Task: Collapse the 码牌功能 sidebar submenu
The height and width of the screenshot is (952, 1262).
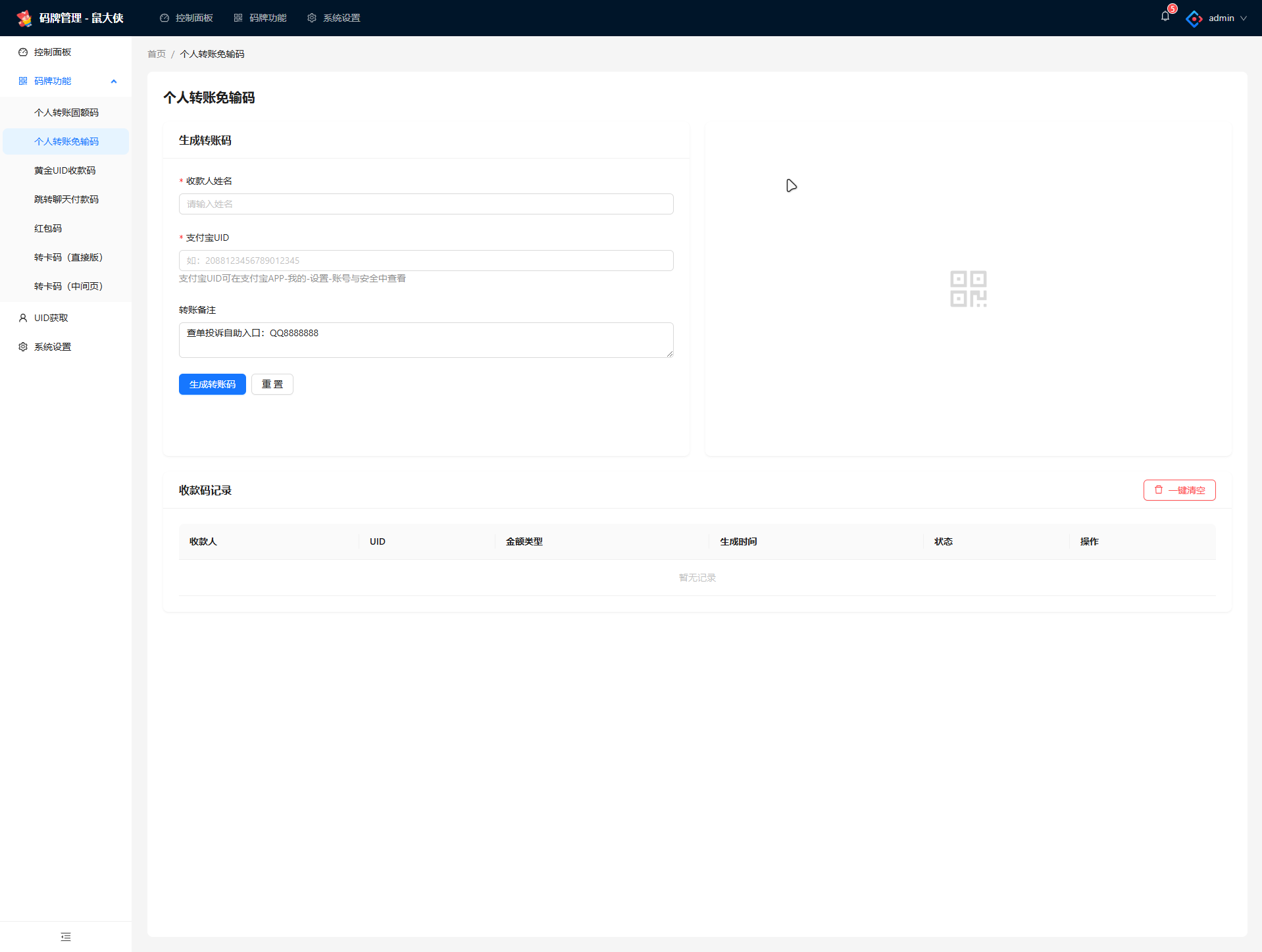Action: 114,82
